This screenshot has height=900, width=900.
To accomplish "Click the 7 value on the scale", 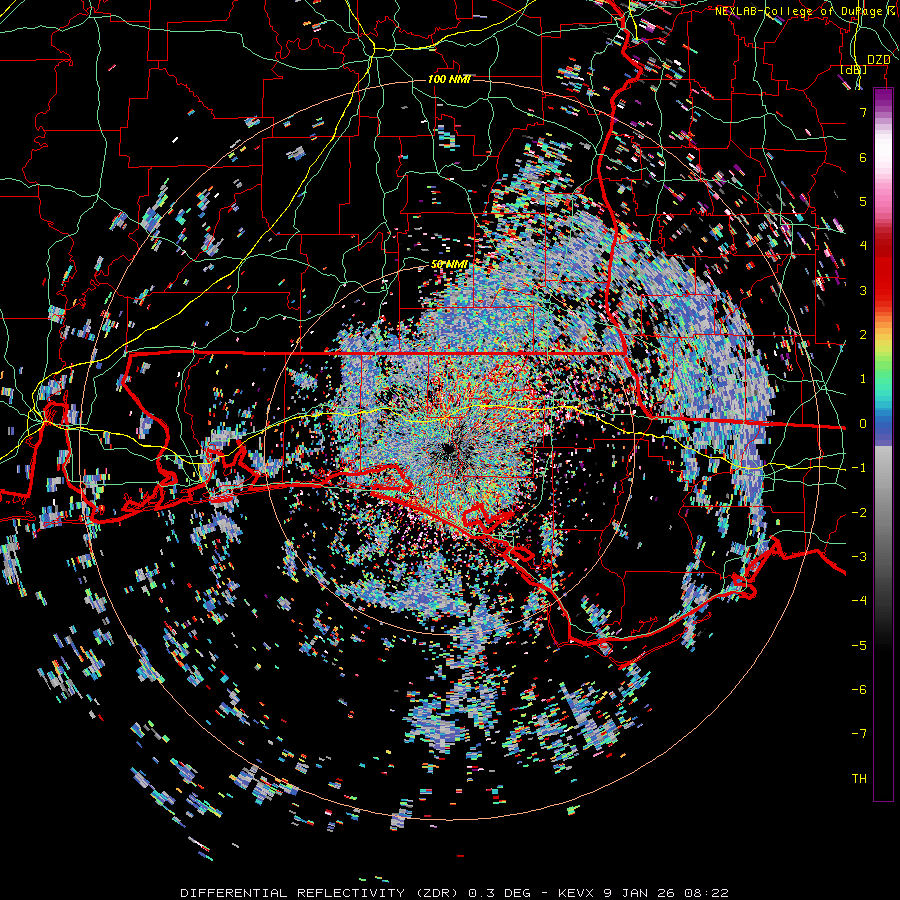I will 863,112.
